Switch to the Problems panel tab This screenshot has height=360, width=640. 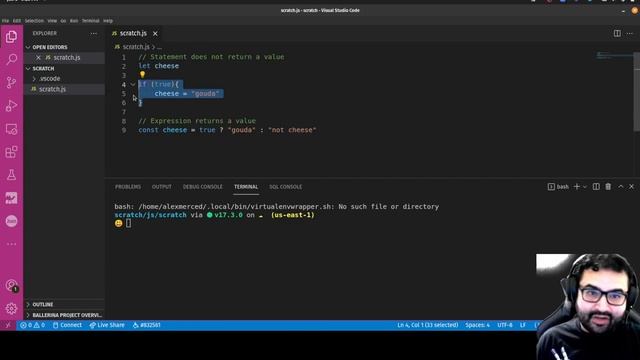128,187
